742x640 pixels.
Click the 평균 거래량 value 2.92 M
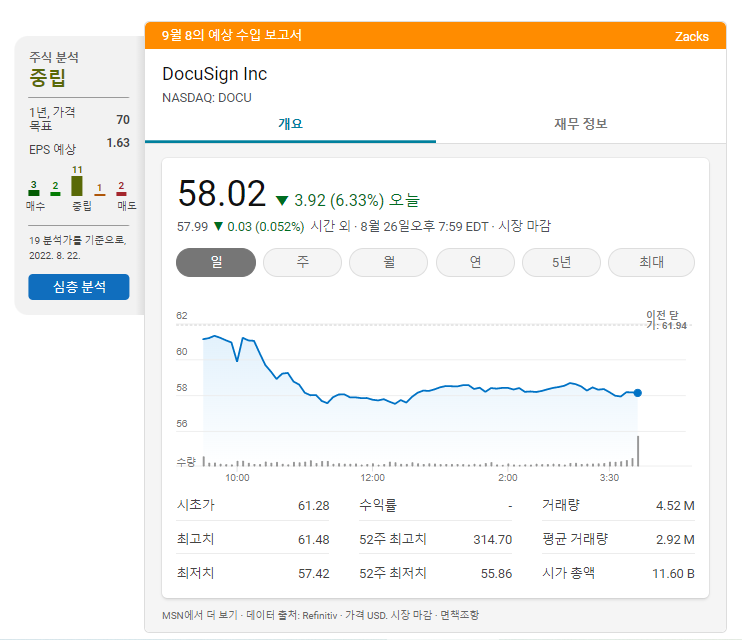pyautogui.click(x=675, y=540)
